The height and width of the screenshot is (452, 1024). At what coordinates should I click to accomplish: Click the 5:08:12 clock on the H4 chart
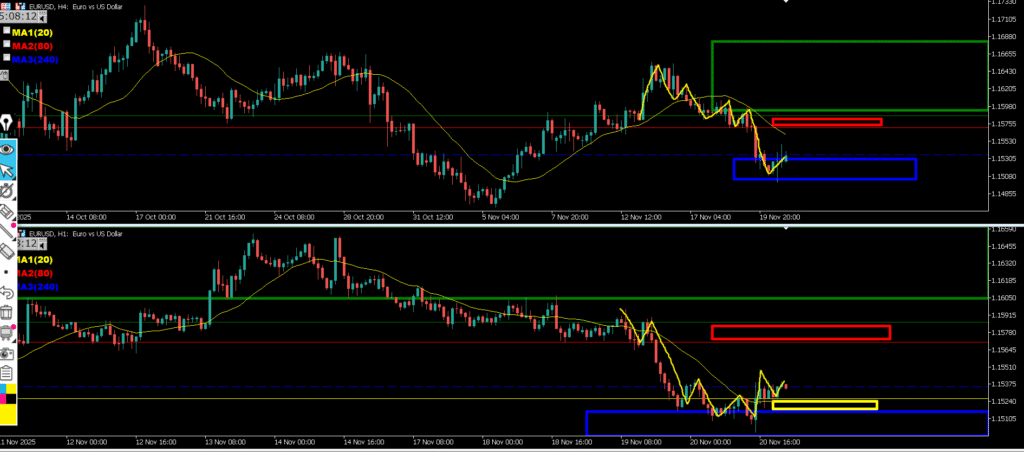(x=18, y=17)
